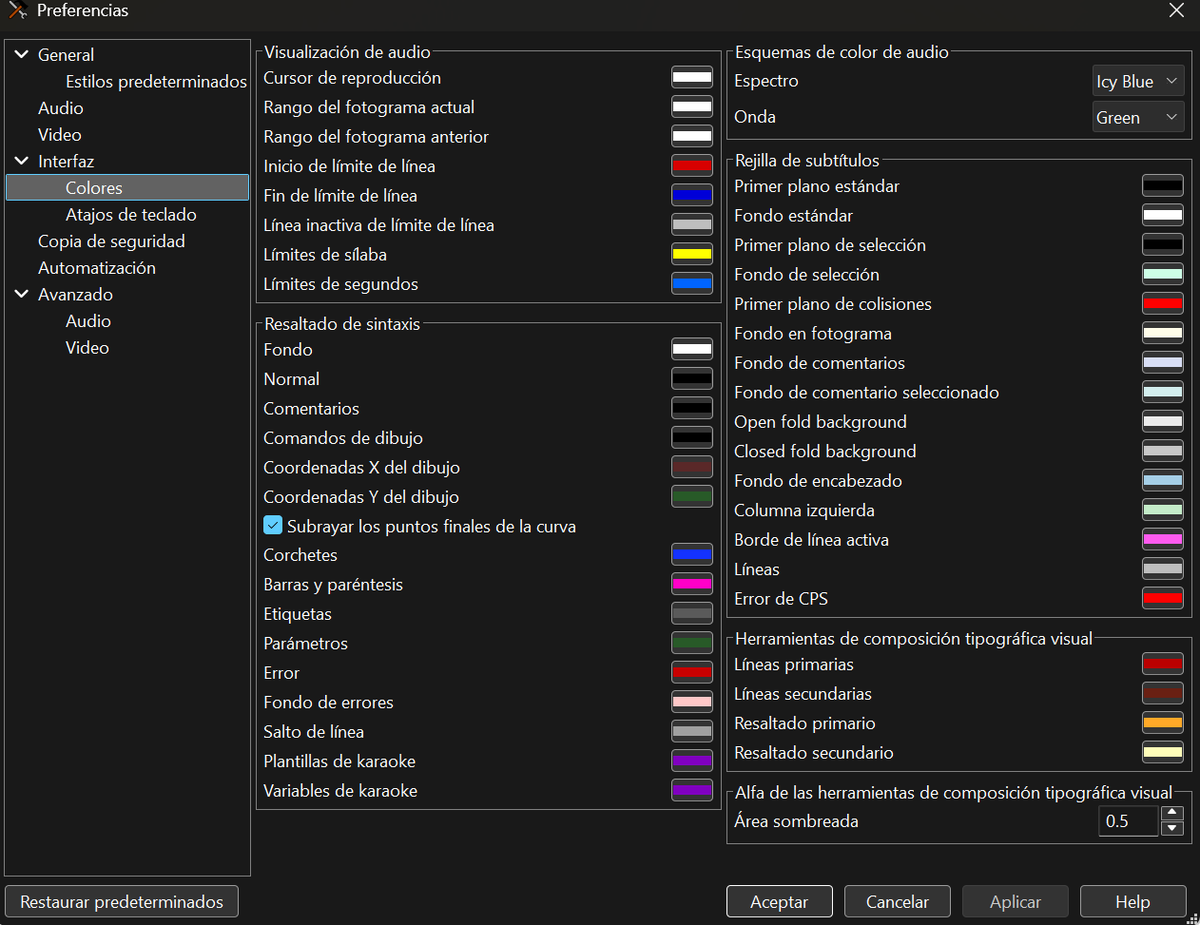
Task: Click the Cancelar button
Action: click(898, 902)
